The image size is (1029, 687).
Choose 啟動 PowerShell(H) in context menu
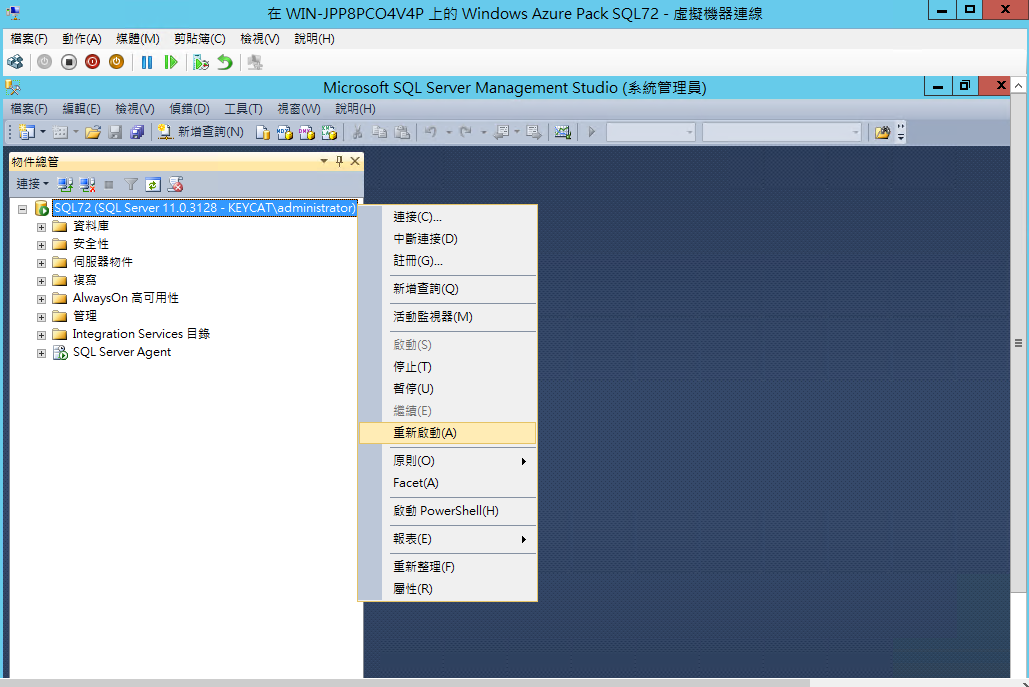(x=448, y=511)
